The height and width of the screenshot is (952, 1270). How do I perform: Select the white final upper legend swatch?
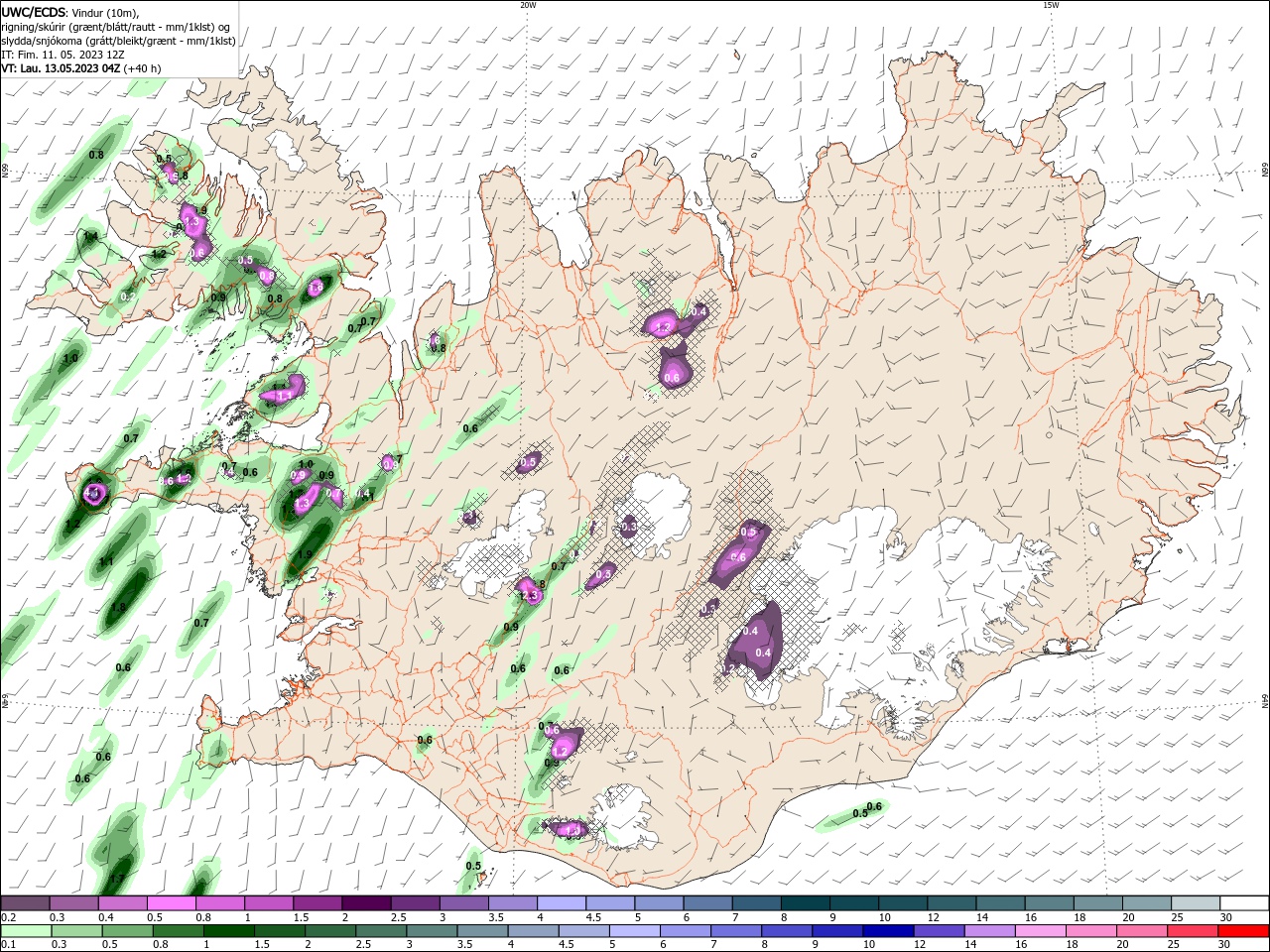[1244, 903]
